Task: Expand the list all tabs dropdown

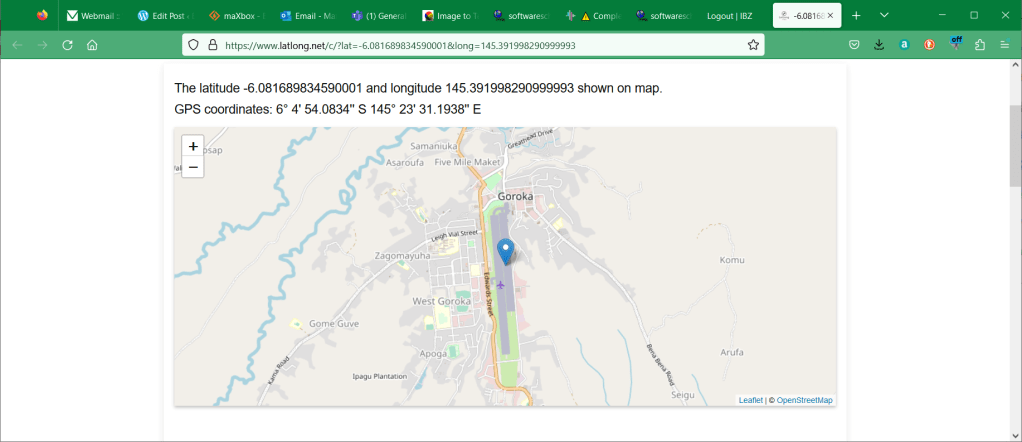Action: pyautogui.click(x=885, y=15)
